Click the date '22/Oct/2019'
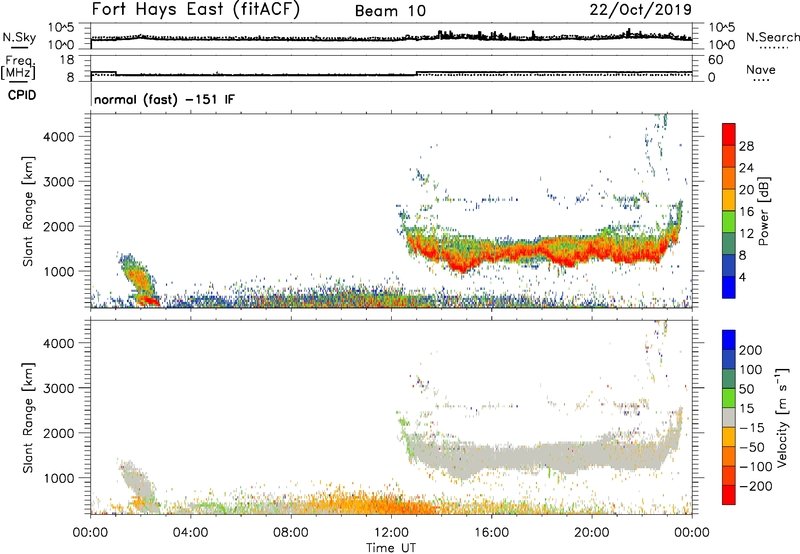Screen dimensions: 800x554 (x=641, y=10)
